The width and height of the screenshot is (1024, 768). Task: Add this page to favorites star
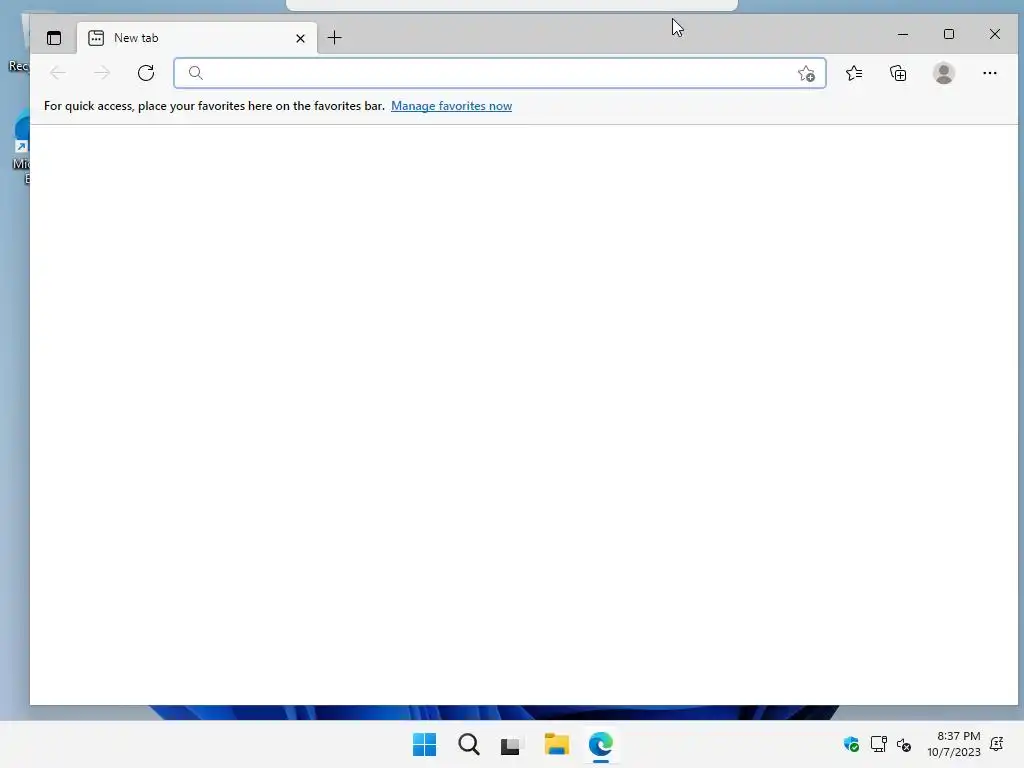pos(807,73)
